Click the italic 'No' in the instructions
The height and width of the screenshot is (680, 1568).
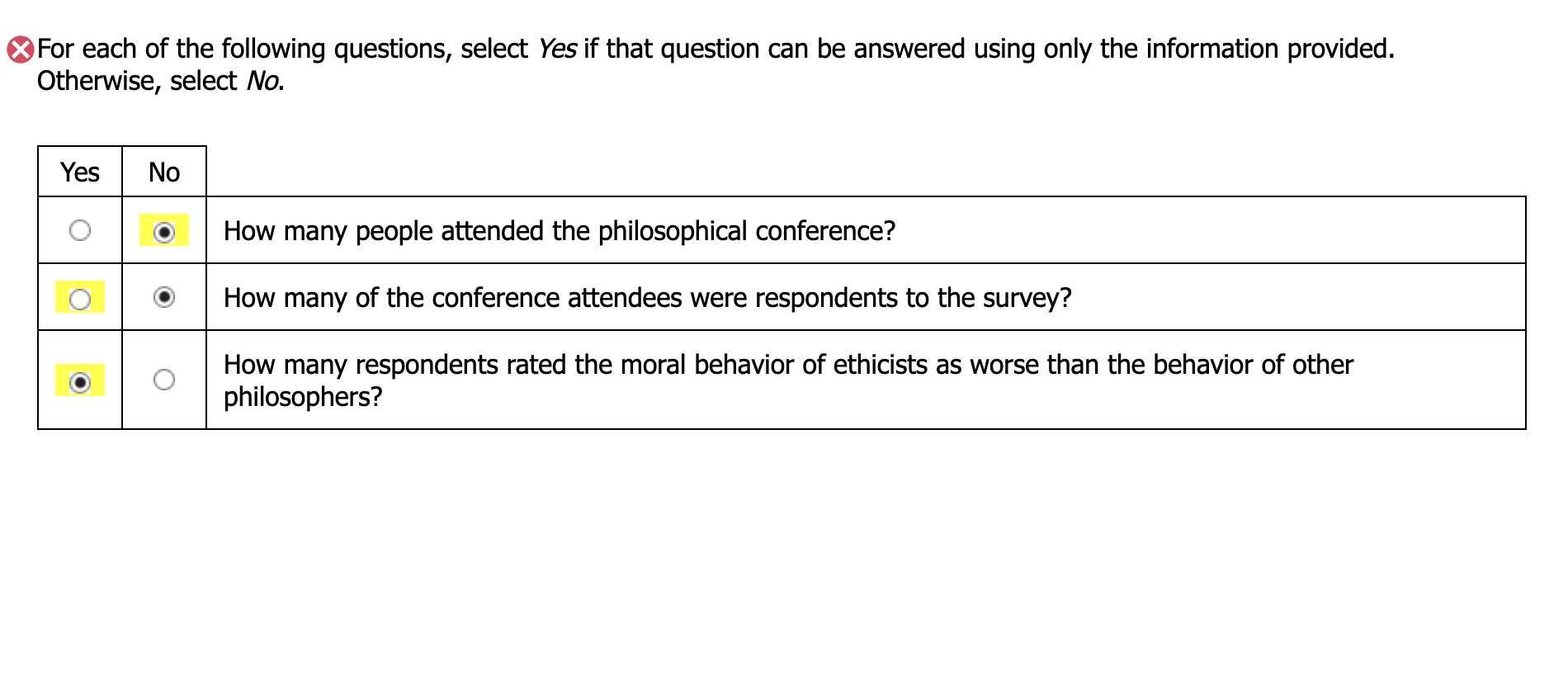263,82
